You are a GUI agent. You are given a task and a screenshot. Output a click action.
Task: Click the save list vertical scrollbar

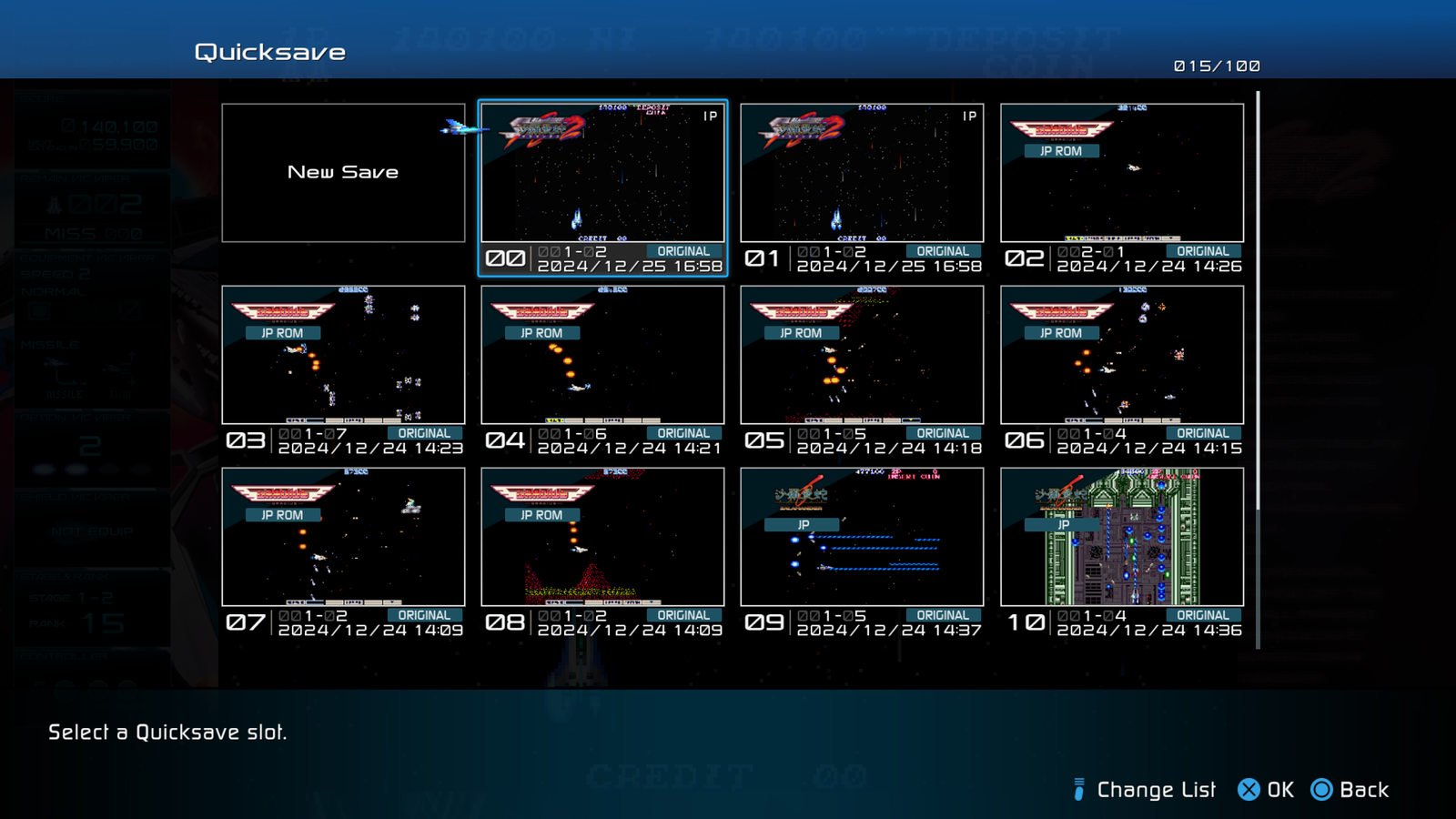tap(1258, 300)
